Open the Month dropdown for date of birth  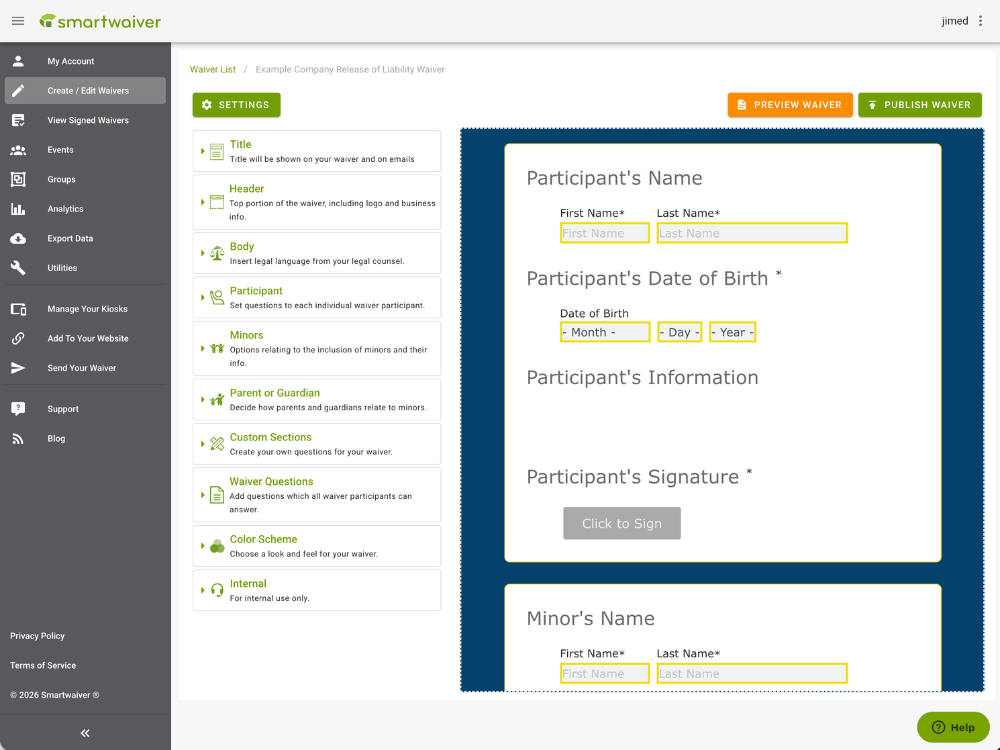tap(604, 331)
